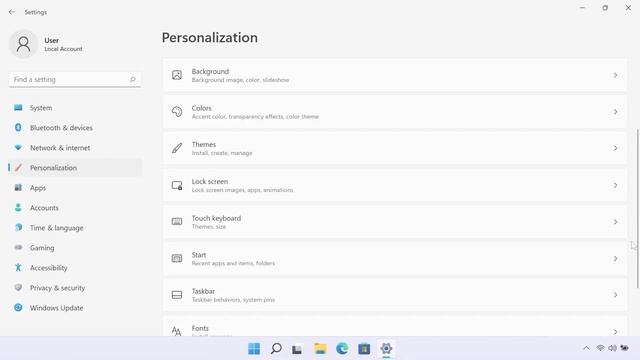640x360 pixels.
Task: Open System in the sidebar
Action: (75, 108)
